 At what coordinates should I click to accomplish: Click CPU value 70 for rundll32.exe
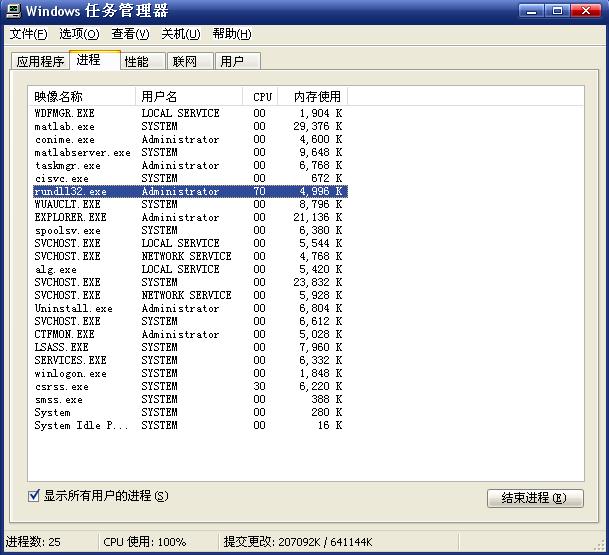click(259, 191)
